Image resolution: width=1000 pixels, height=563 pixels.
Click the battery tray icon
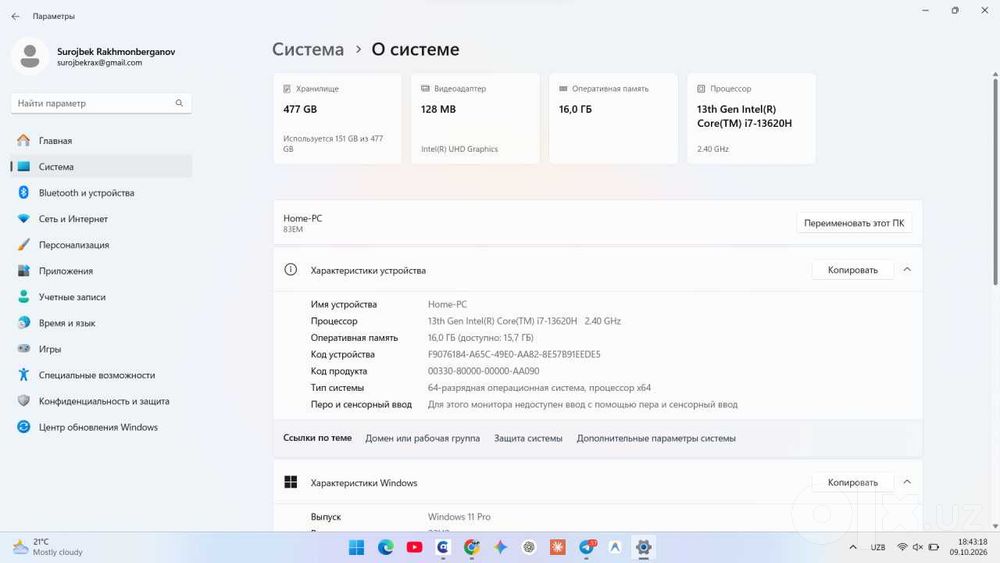coord(934,547)
